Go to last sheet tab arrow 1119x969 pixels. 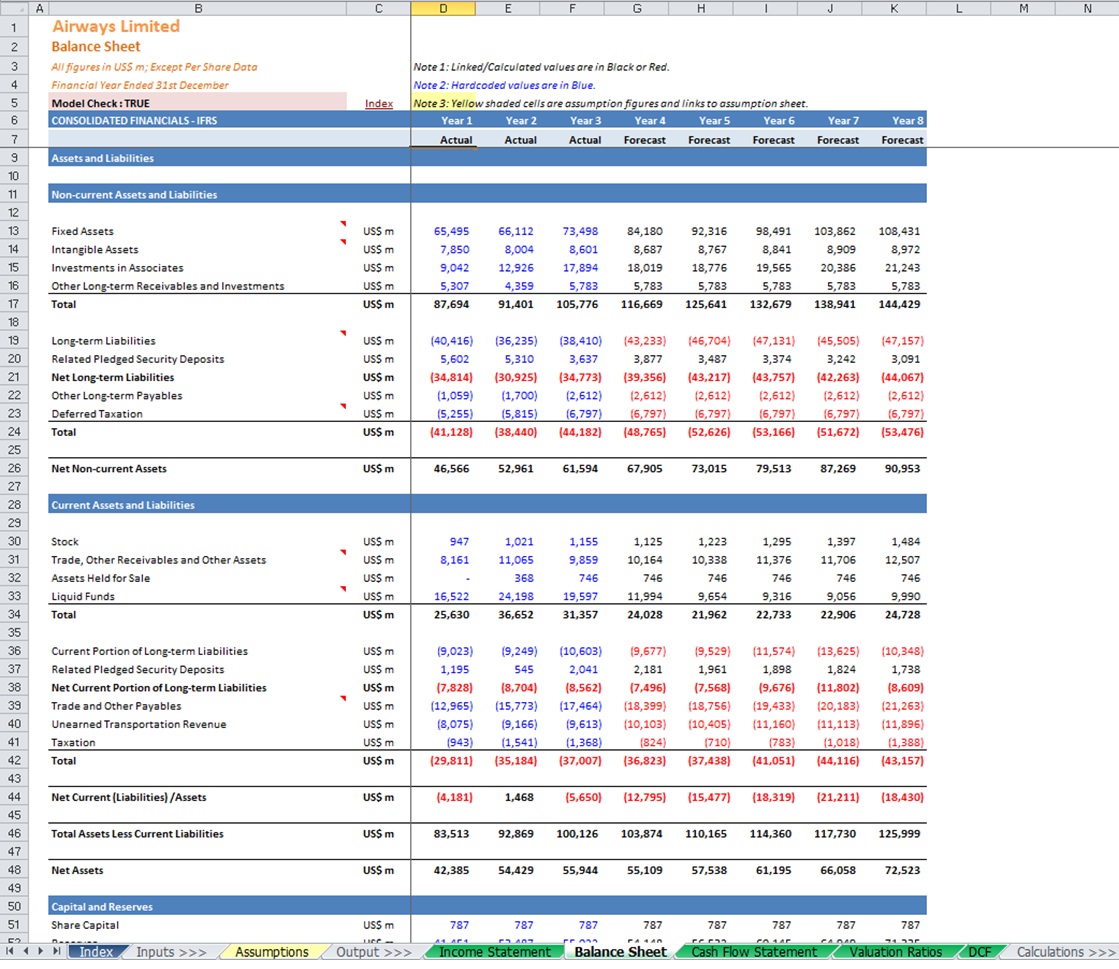[56, 951]
